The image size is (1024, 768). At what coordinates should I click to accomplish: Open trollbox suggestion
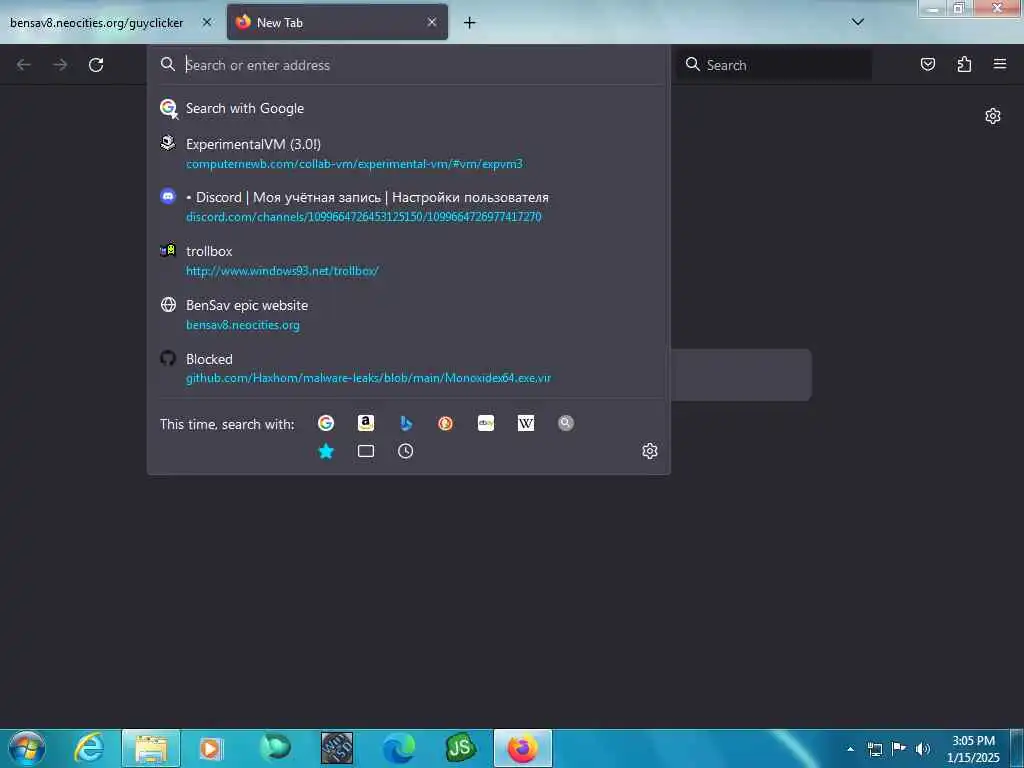pos(409,261)
